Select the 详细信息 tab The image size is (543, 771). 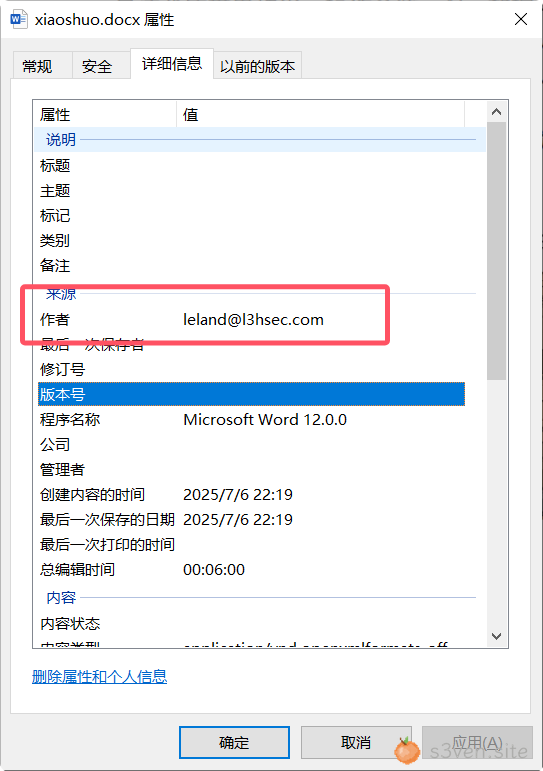point(172,63)
